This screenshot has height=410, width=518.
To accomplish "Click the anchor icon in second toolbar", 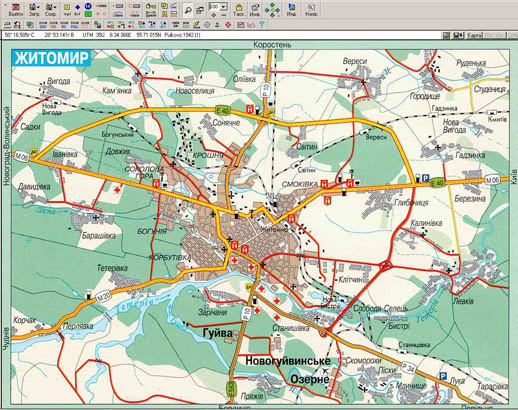I will coord(217,25).
